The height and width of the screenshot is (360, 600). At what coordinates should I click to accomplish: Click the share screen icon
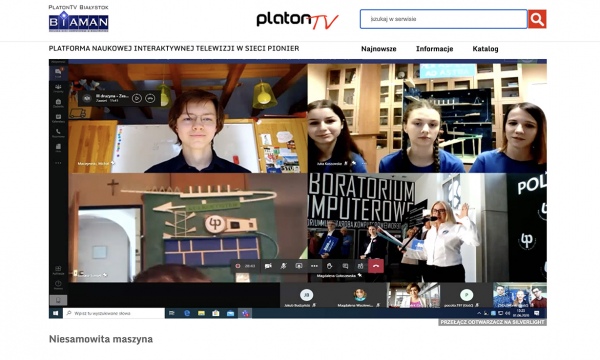click(x=299, y=266)
